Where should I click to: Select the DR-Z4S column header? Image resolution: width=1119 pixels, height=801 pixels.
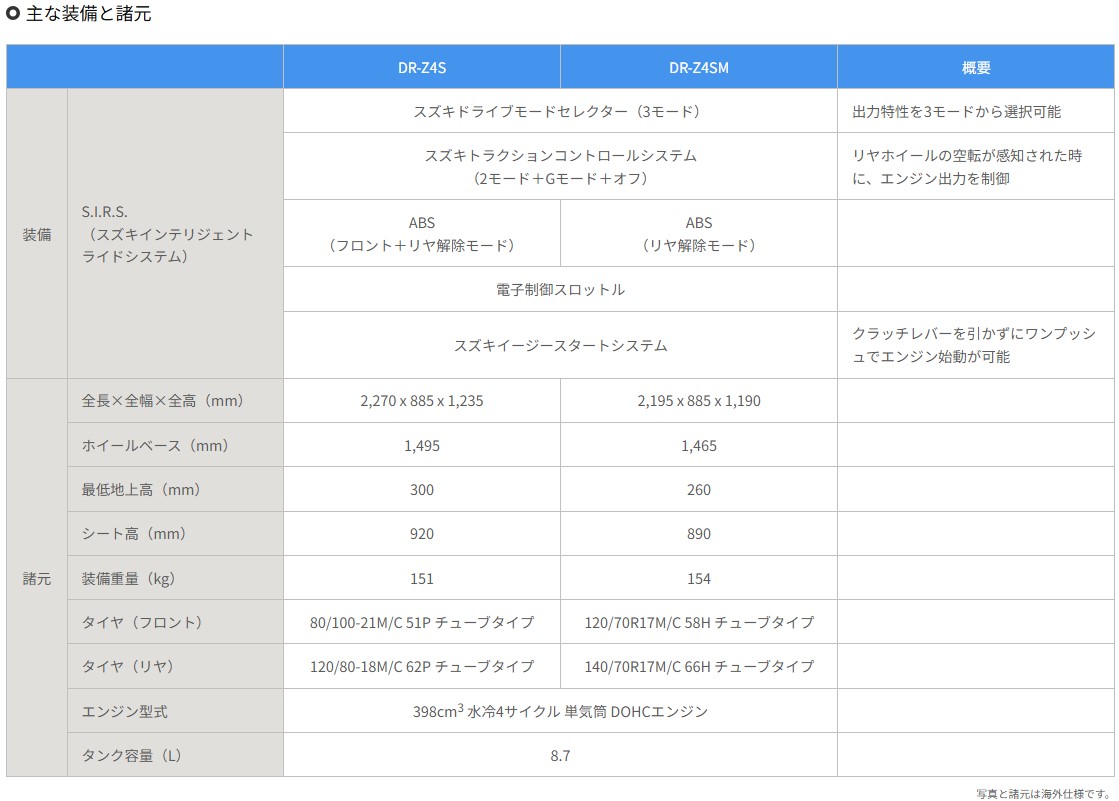click(421, 68)
